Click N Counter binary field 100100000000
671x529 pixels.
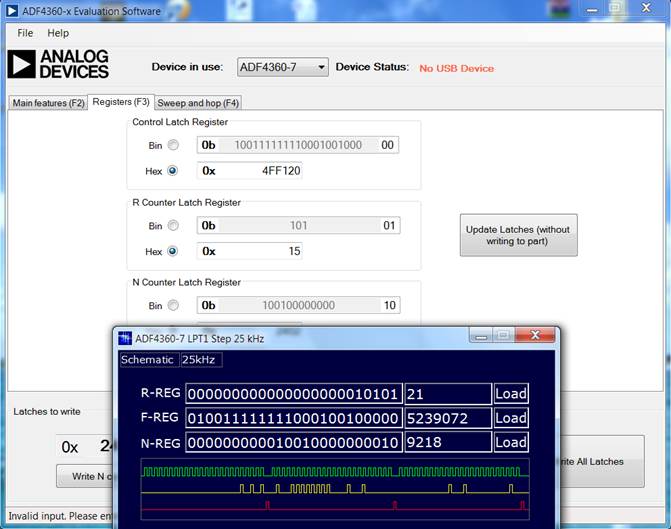(299, 305)
